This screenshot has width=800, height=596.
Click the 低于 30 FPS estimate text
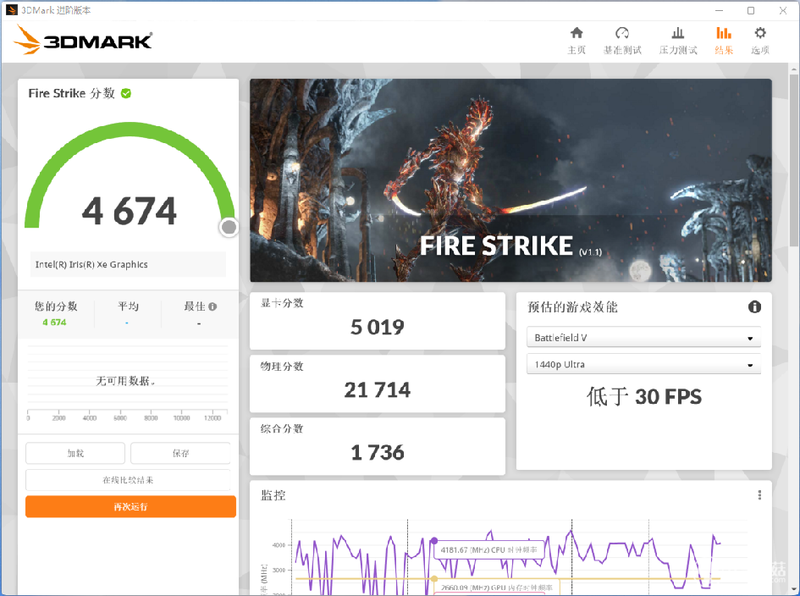click(x=644, y=396)
